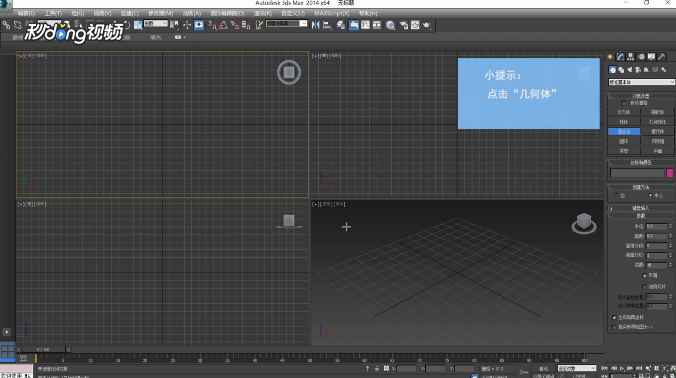
Task: Open the Rendered Frame Window icon
Action: (415, 25)
